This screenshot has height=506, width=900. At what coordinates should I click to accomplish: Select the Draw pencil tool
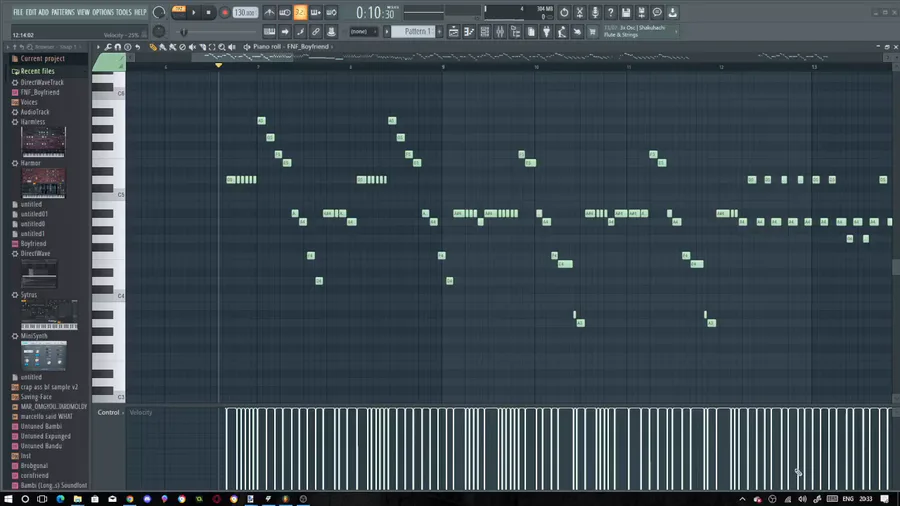click(153, 47)
